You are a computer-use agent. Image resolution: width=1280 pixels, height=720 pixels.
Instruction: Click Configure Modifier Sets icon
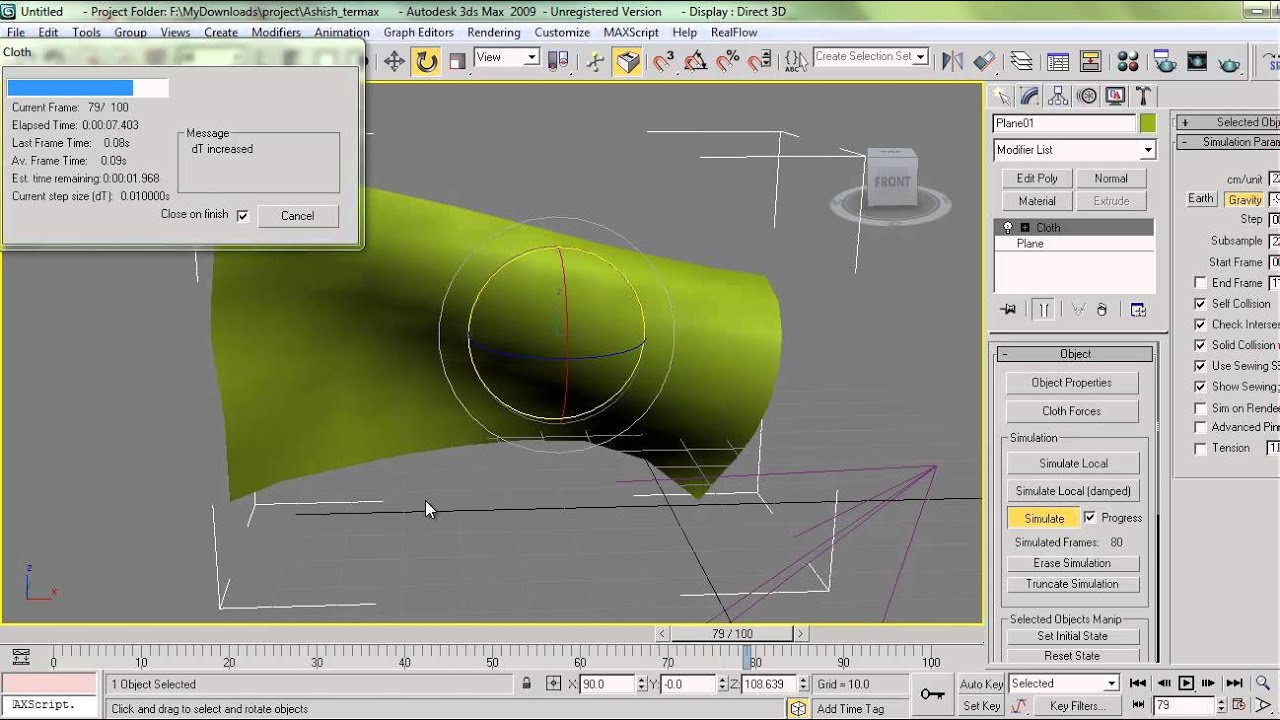1138,310
